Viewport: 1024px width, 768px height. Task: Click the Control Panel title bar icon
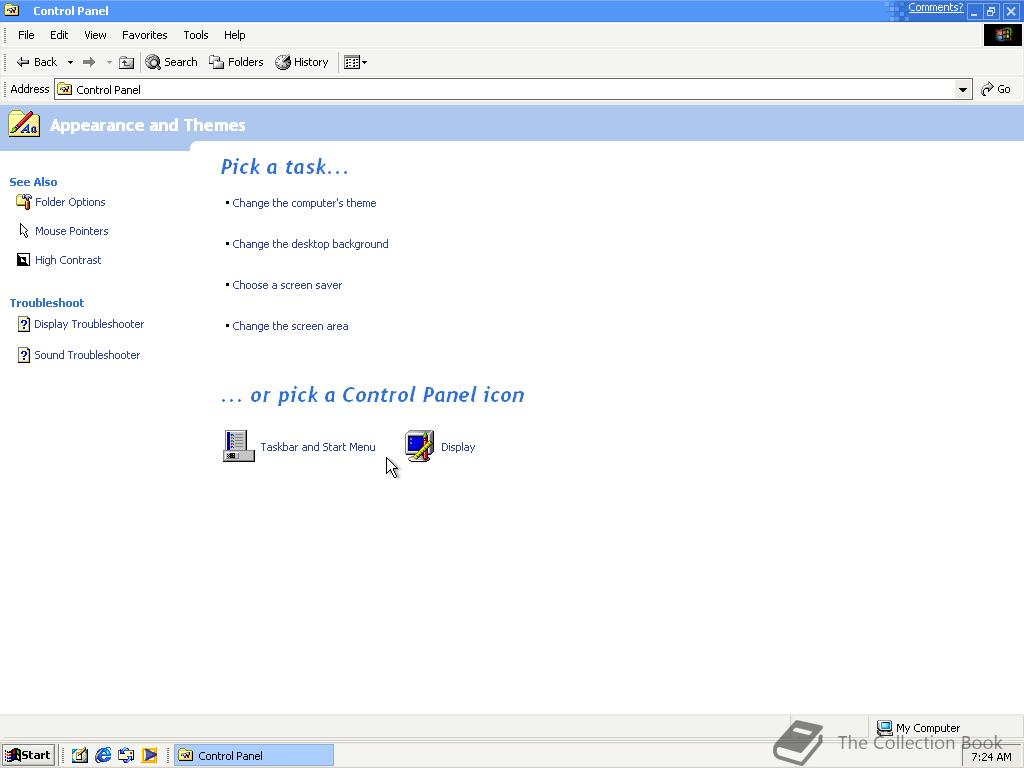(x=12, y=10)
